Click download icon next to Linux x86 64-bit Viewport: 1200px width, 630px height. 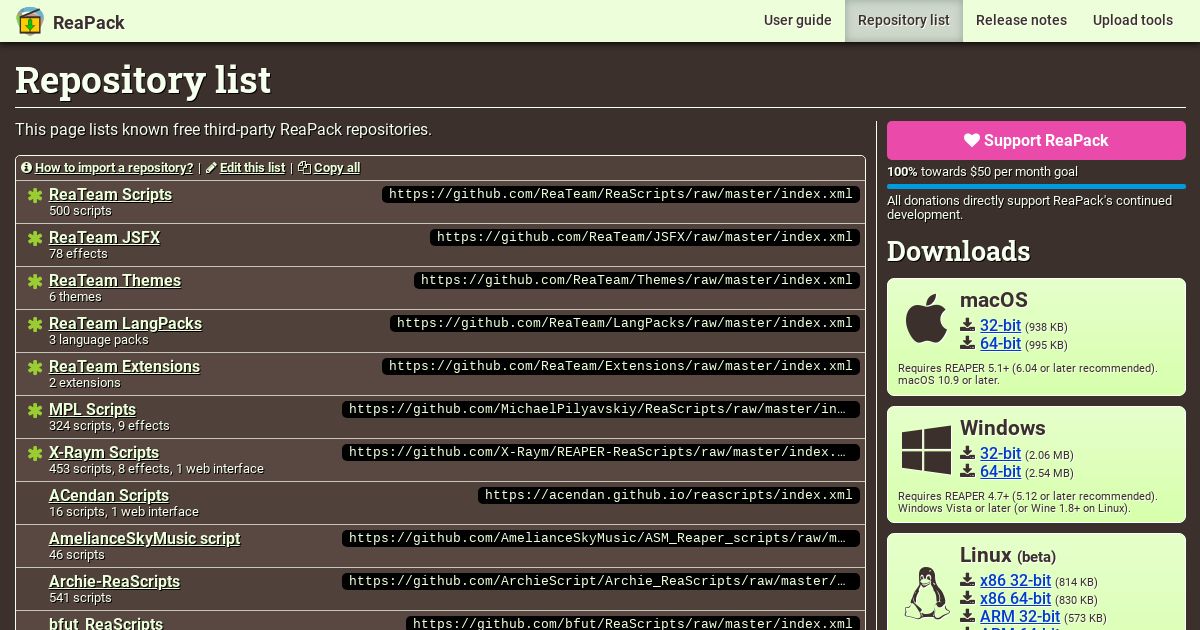967,598
